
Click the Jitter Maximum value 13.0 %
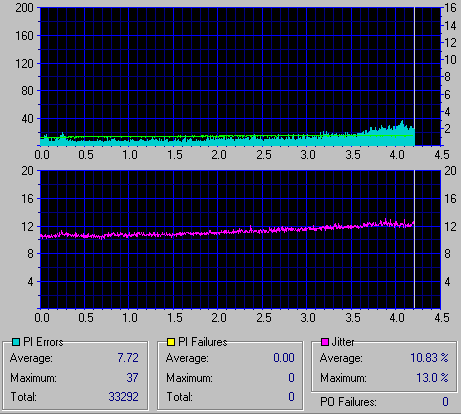coord(432,378)
